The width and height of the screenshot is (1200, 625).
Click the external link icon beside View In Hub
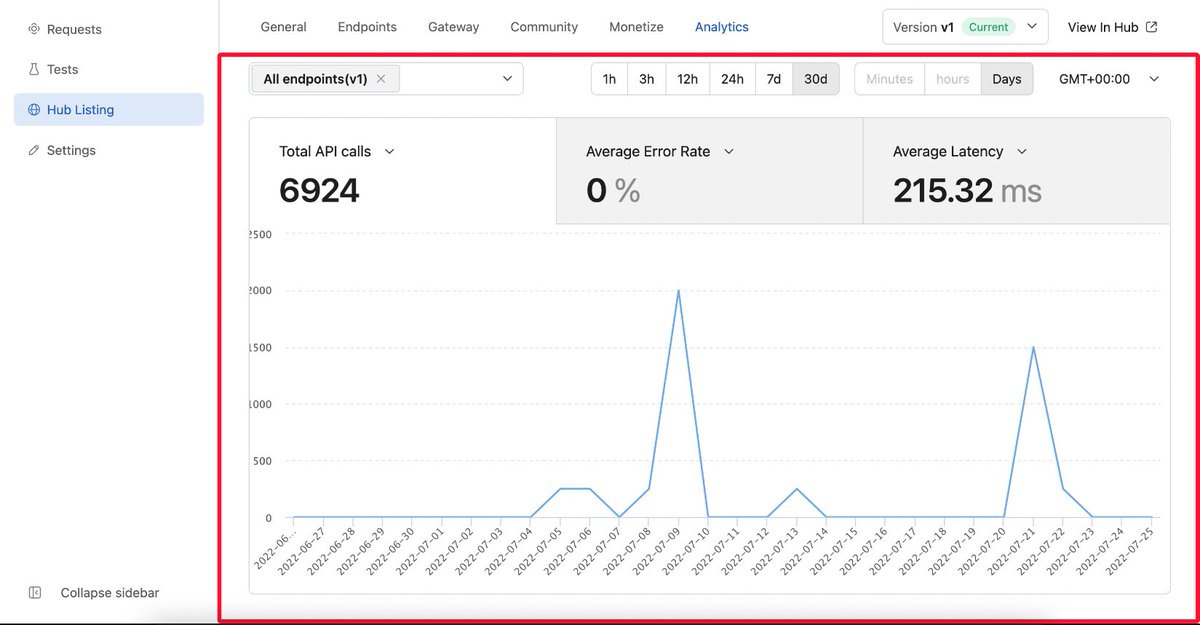click(x=1151, y=27)
